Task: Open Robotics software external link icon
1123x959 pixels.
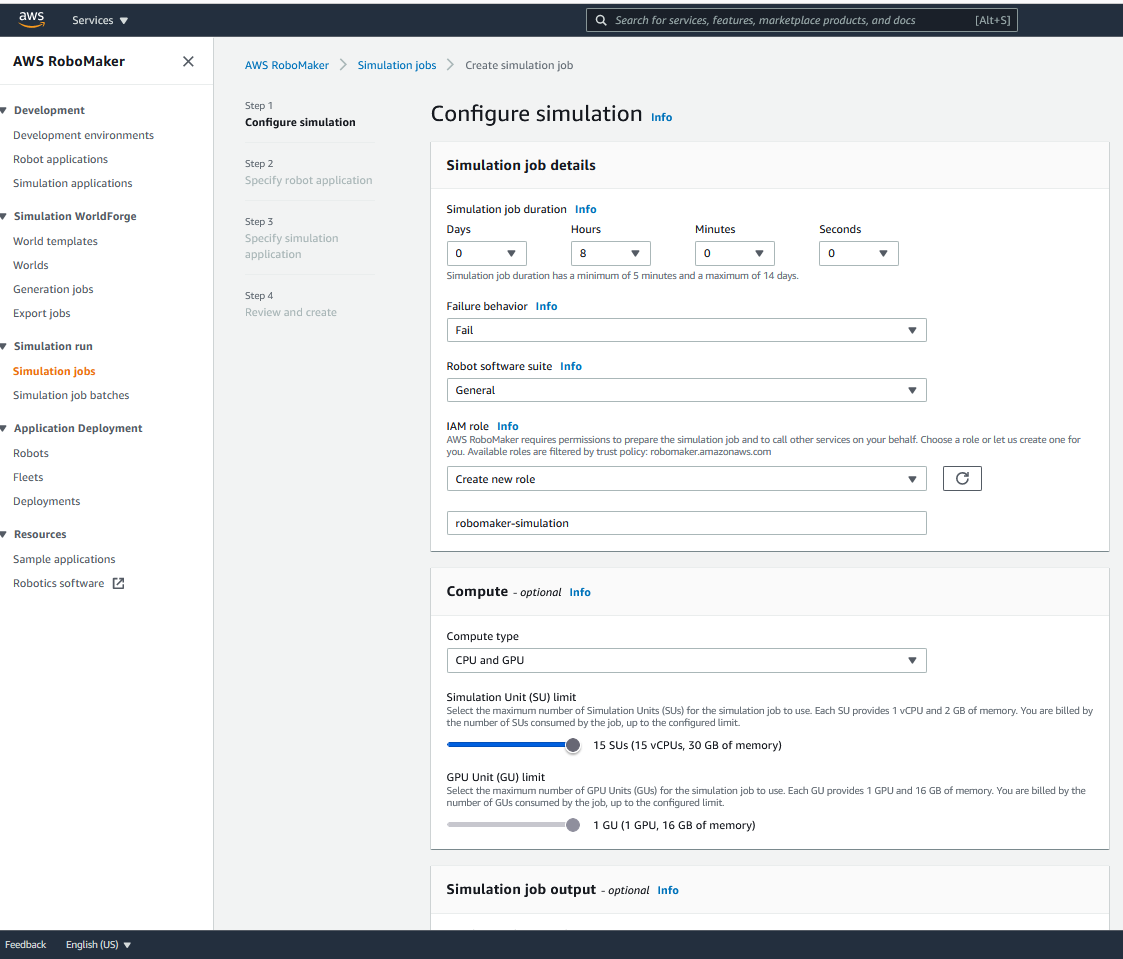Action: coord(119,584)
